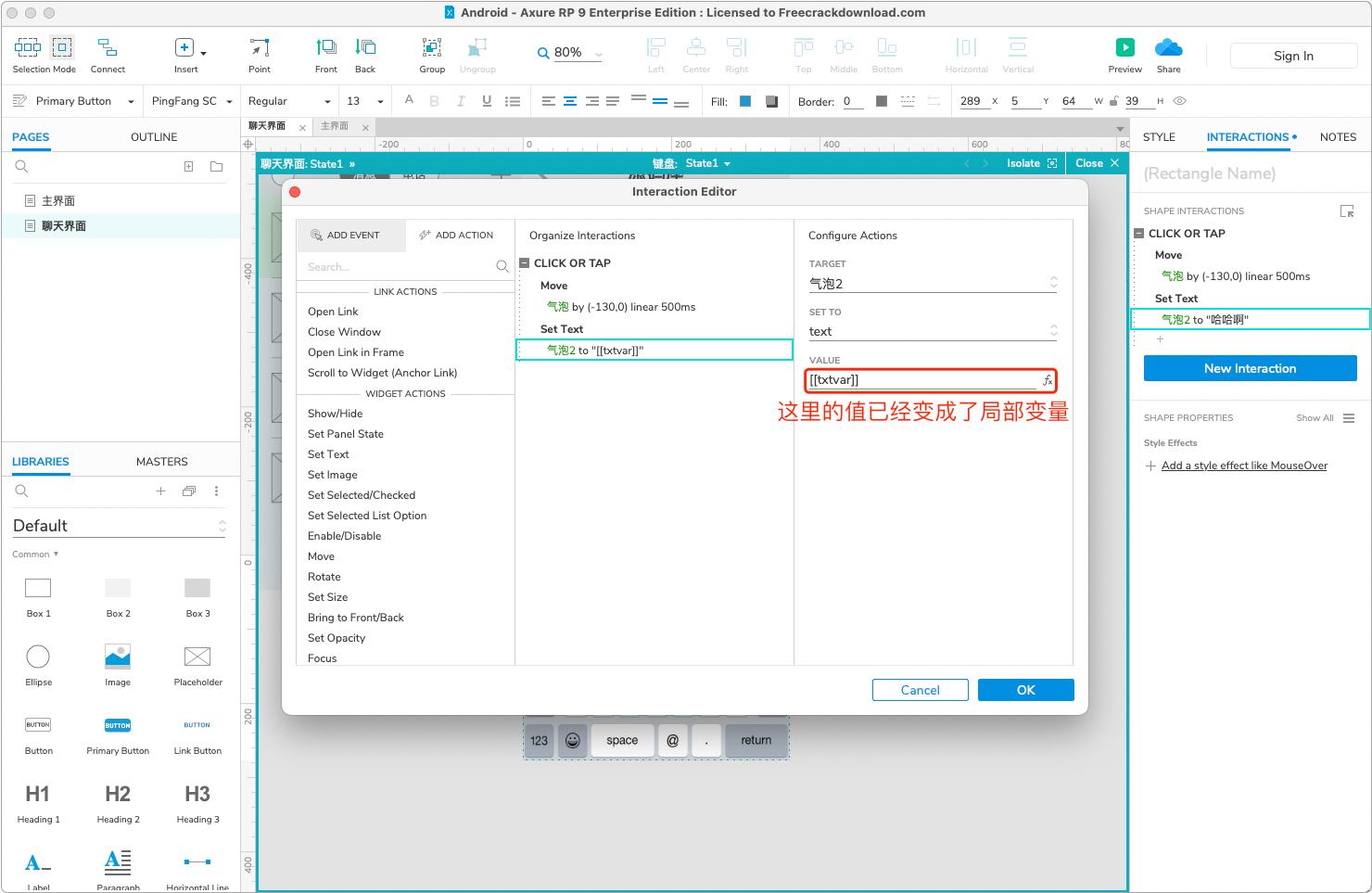Select the 主界面 page in tree
Image resolution: width=1372 pixels, height=893 pixels.
(x=58, y=201)
